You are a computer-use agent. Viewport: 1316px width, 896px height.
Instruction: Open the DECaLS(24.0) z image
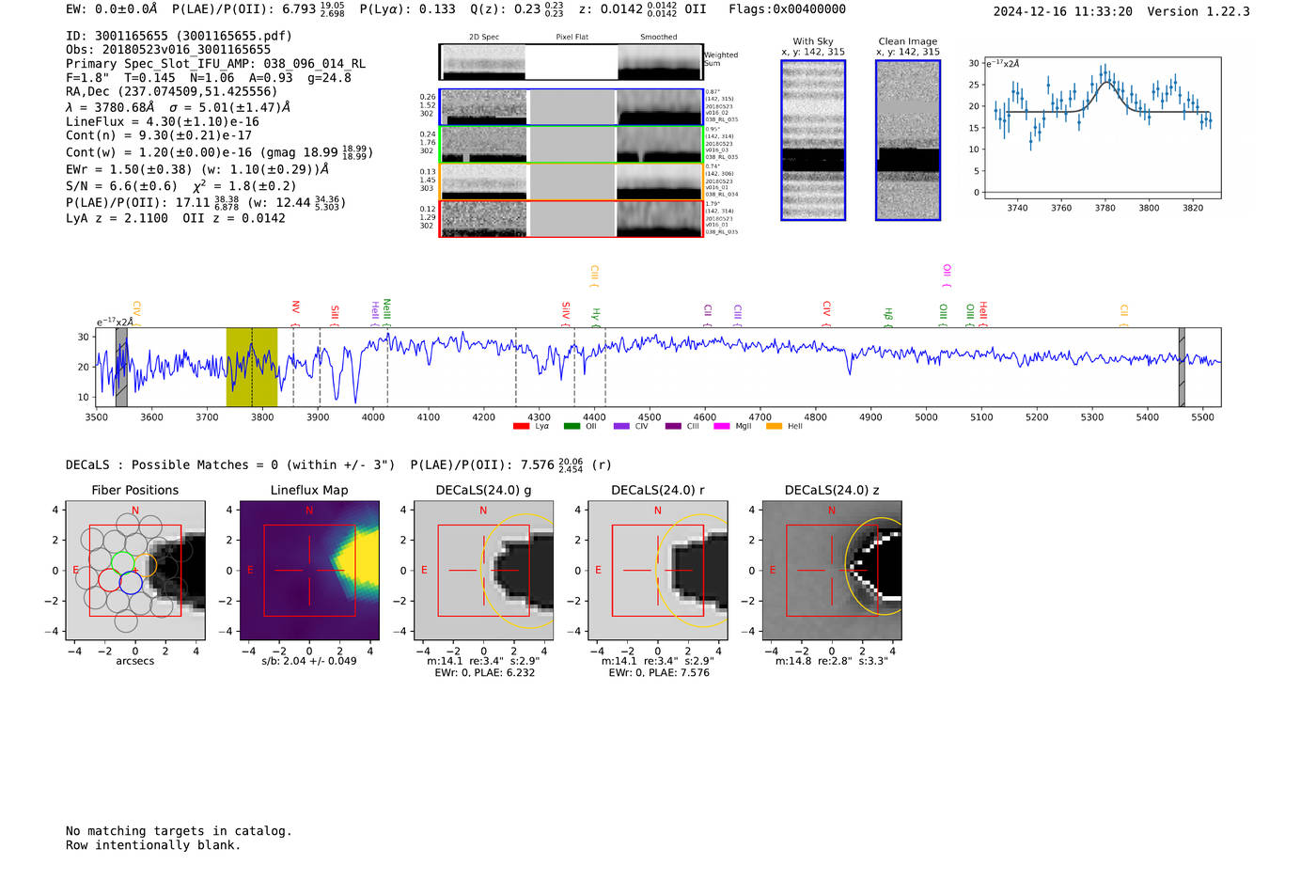pyautogui.click(x=832, y=571)
